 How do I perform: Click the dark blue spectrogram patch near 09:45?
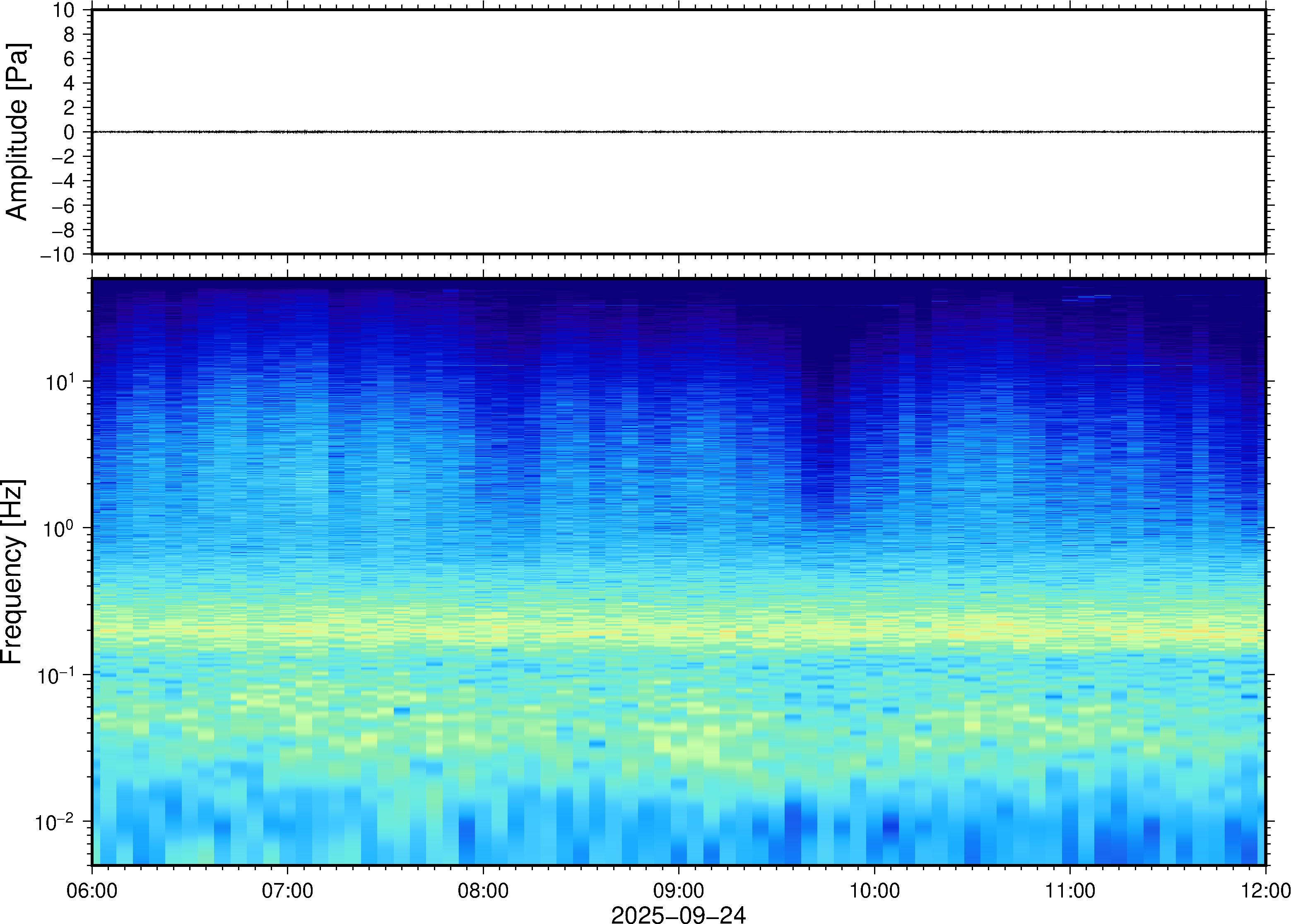point(825,398)
